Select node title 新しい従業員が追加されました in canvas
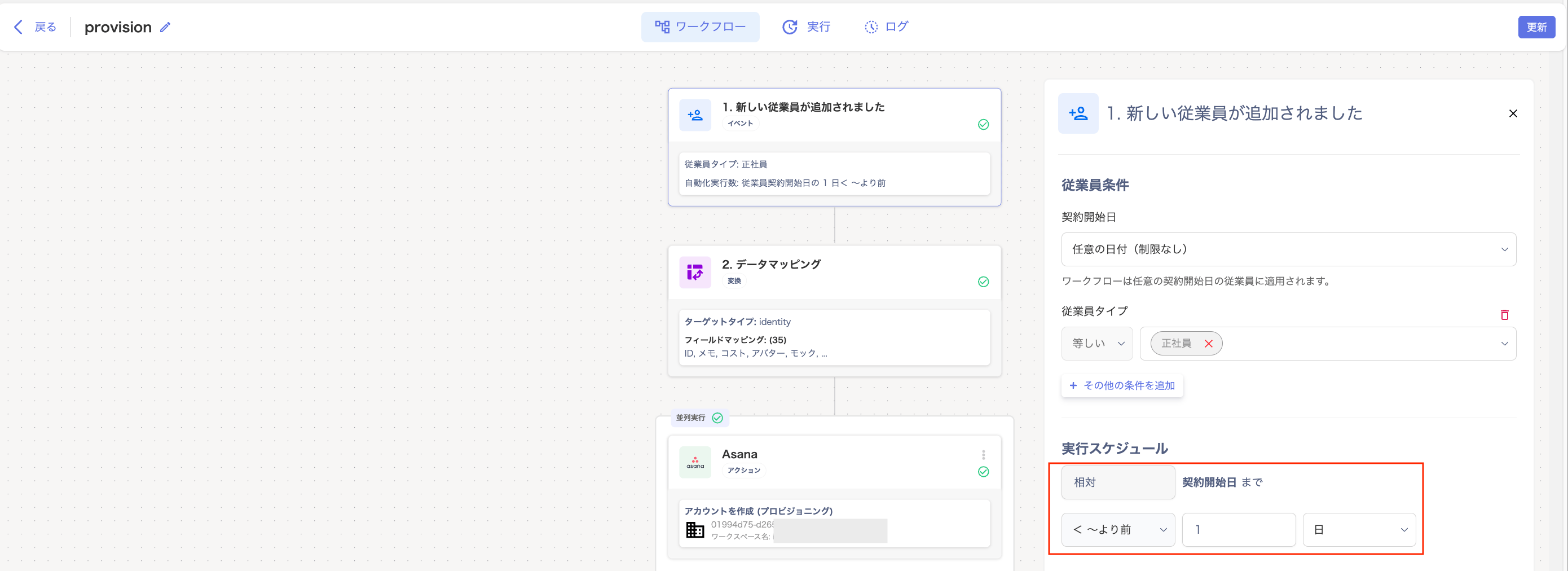Viewport: 1568px width, 571px height. point(804,107)
